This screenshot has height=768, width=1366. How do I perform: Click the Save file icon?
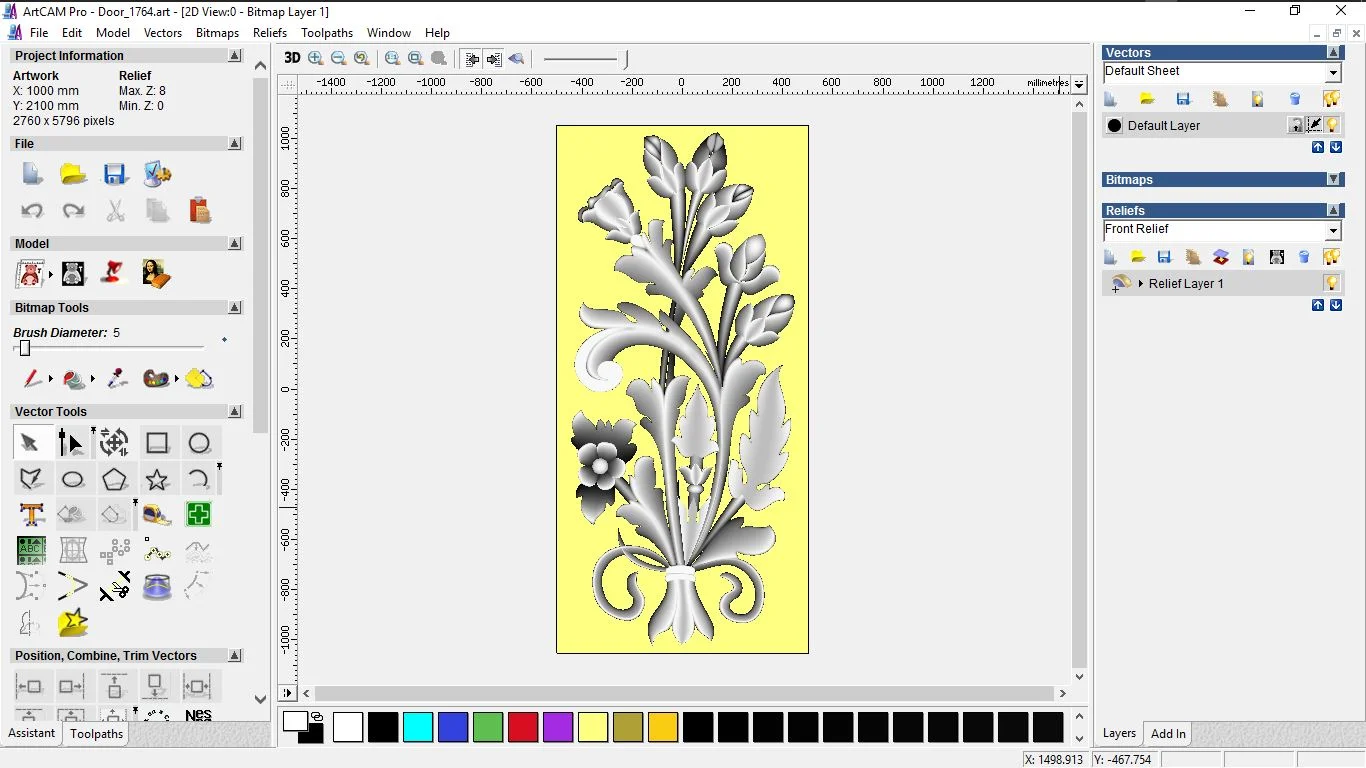[115, 174]
